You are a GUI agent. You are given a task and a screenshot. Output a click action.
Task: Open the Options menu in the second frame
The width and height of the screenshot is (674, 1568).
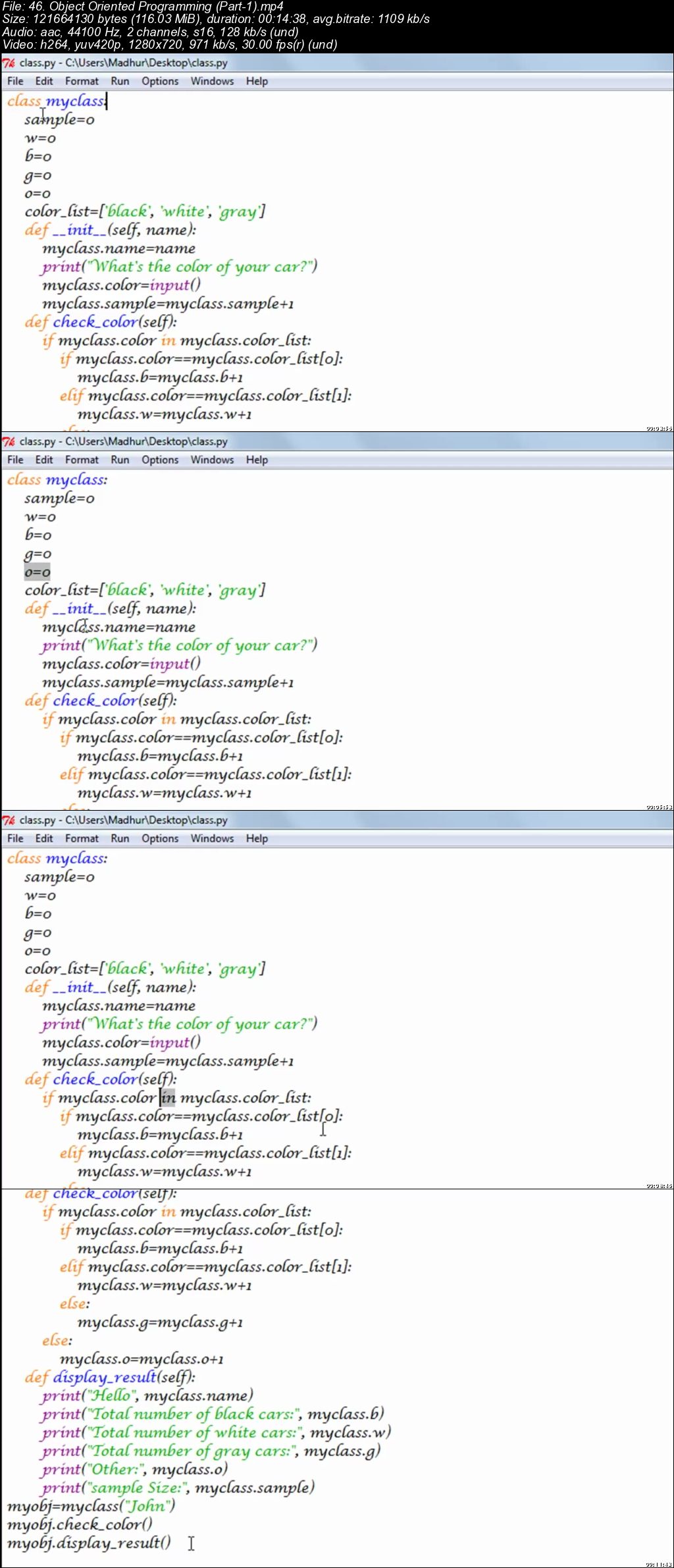click(160, 460)
